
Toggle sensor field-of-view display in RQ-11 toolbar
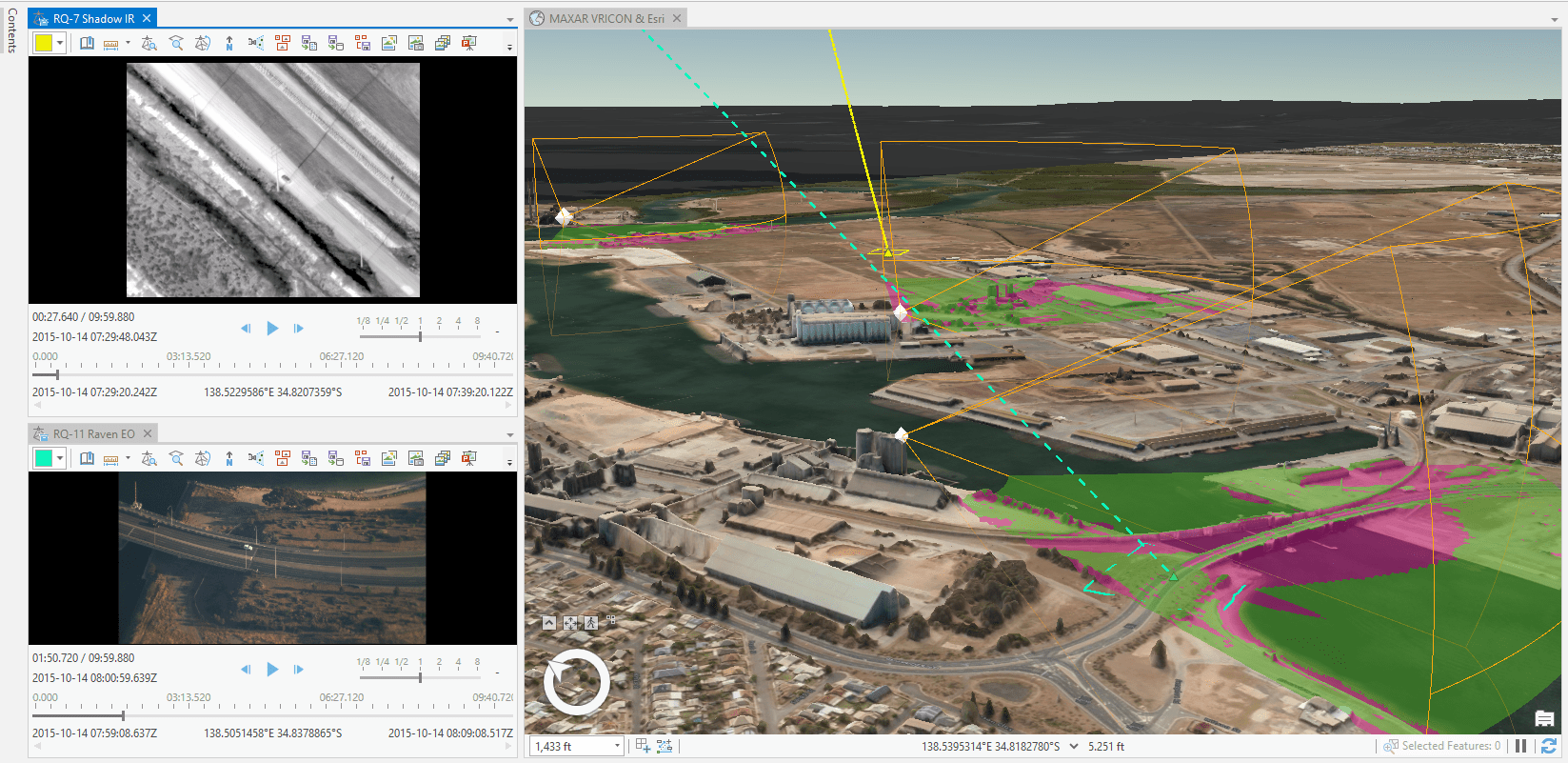pos(256,458)
